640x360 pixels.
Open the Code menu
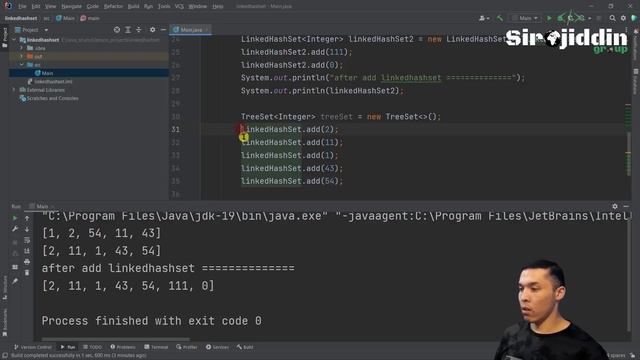click(x=93, y=7)
